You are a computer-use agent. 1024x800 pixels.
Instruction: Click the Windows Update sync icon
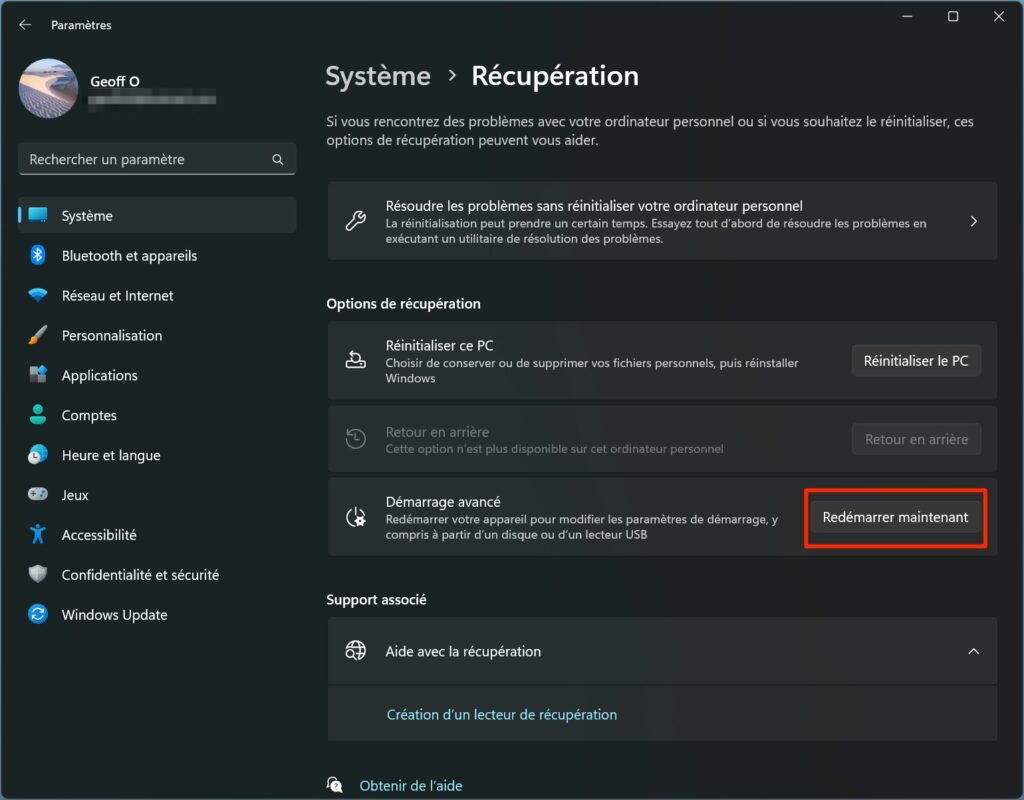point(38,615)
